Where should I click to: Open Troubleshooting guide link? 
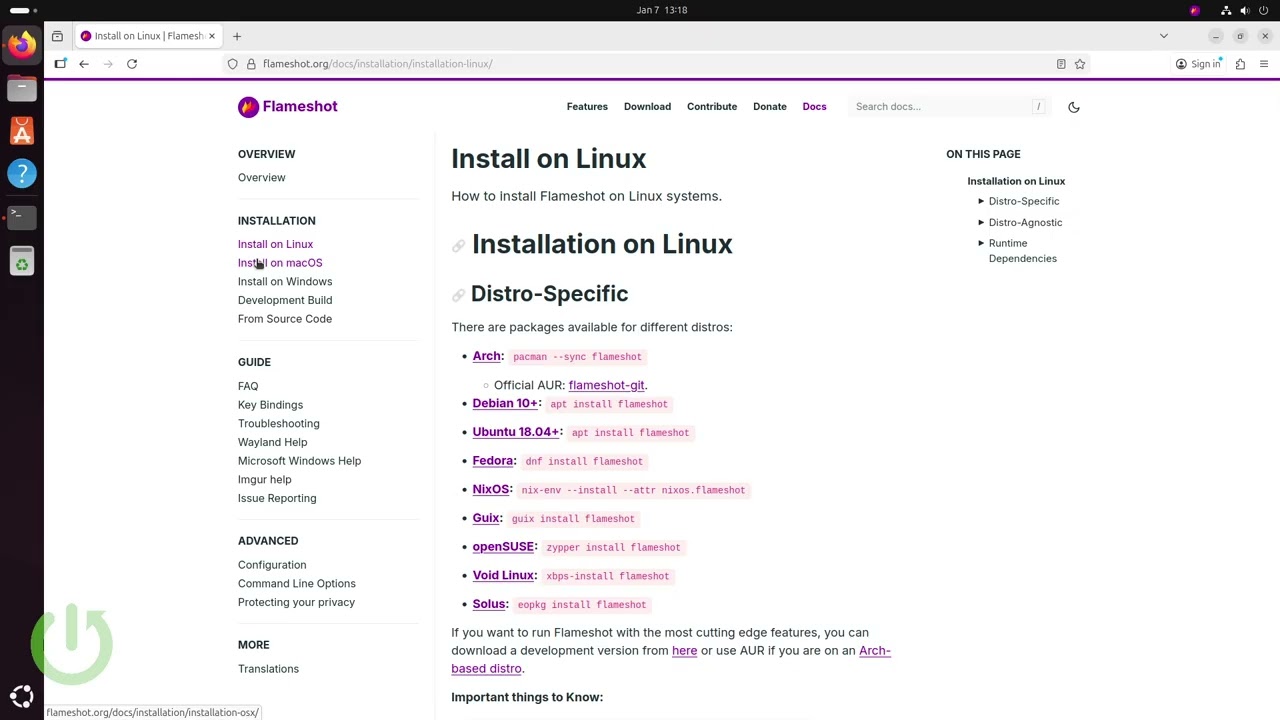[279, 423]
